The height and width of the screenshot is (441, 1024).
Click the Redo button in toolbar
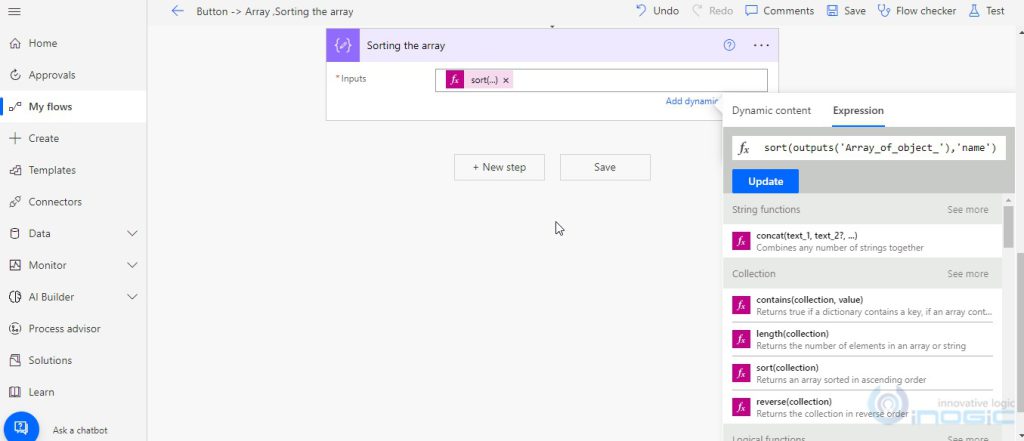712,11
